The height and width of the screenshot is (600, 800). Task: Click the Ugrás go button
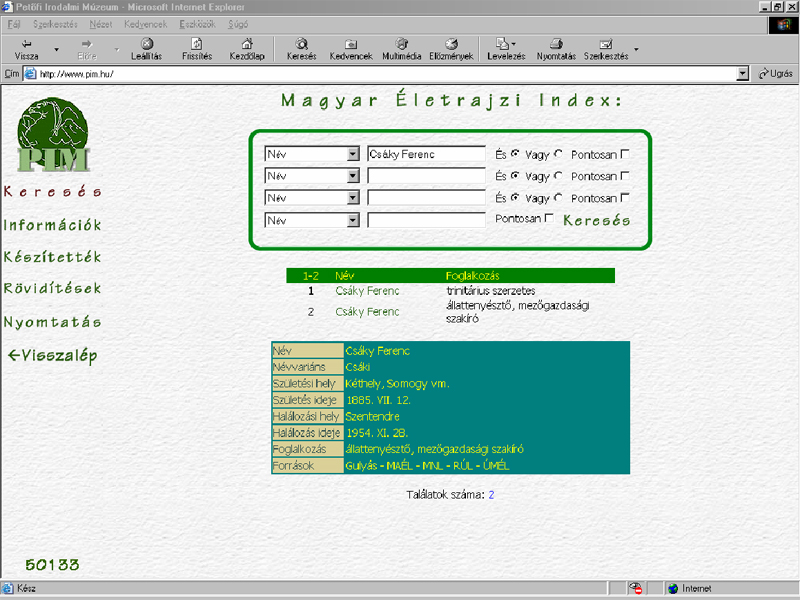pos(776,73)
